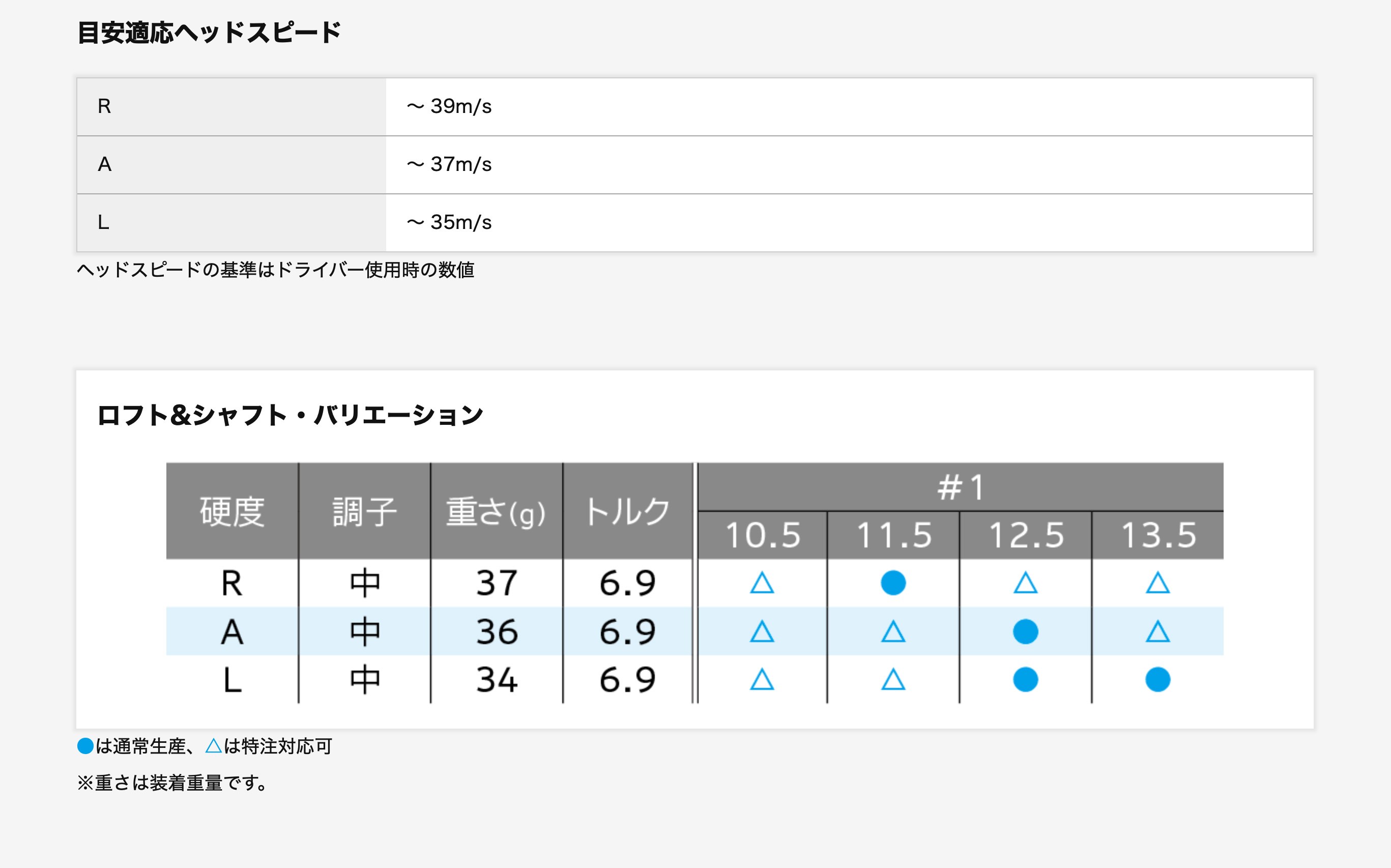Viewport: 1391px width, 868px height.
Task: Click the R row in head speed table
Action: point(231,107)
